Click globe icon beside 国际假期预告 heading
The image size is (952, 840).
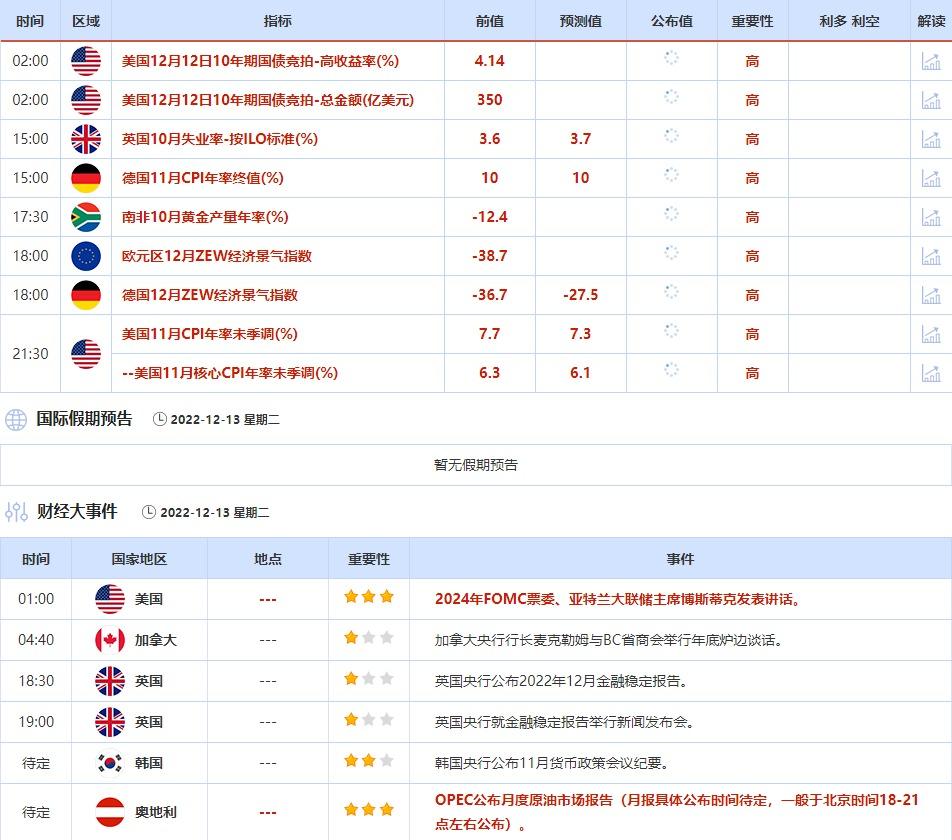[x=16, y=420]
